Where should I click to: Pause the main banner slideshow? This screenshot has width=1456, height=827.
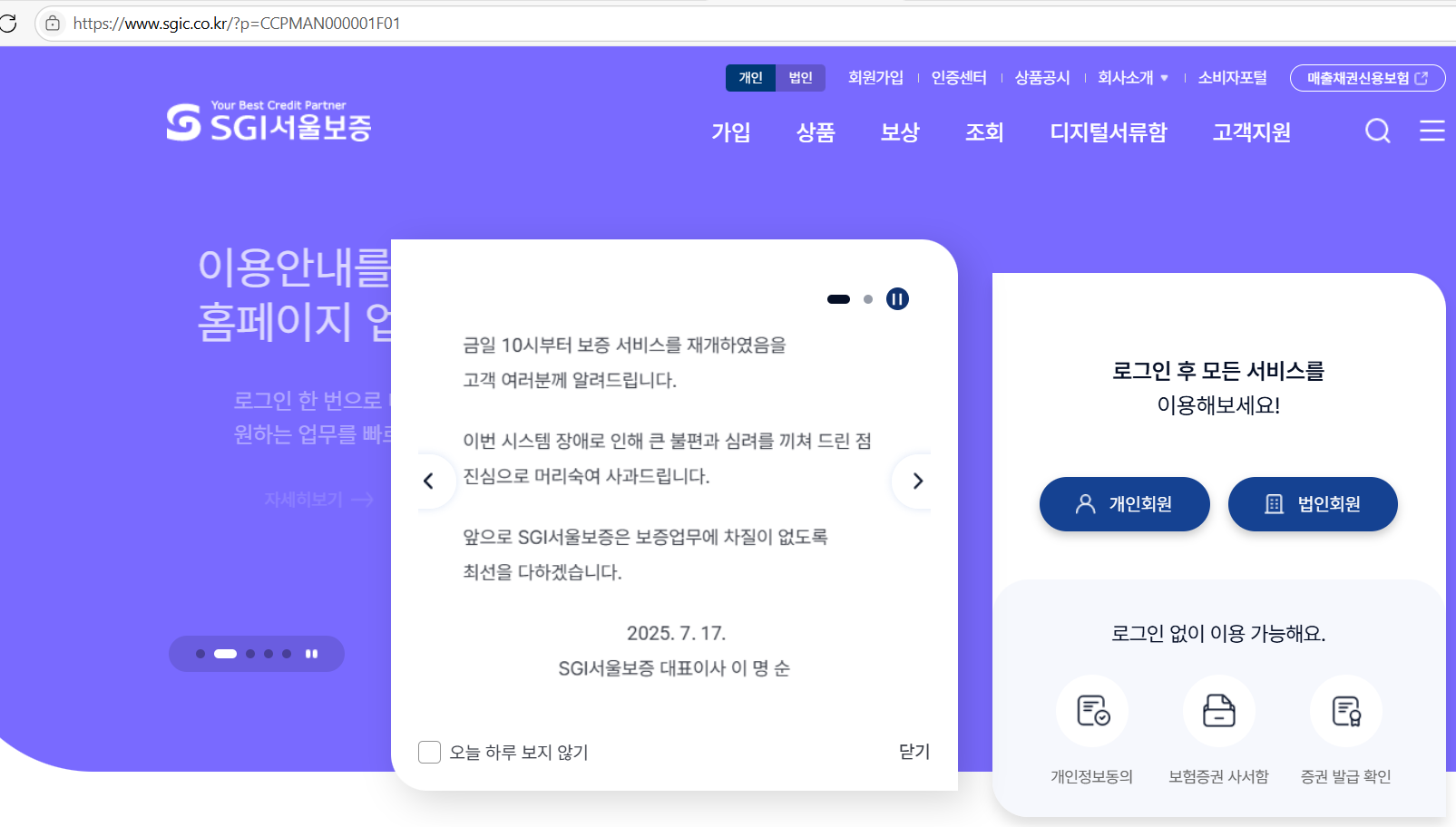click(x=311, y=654)
